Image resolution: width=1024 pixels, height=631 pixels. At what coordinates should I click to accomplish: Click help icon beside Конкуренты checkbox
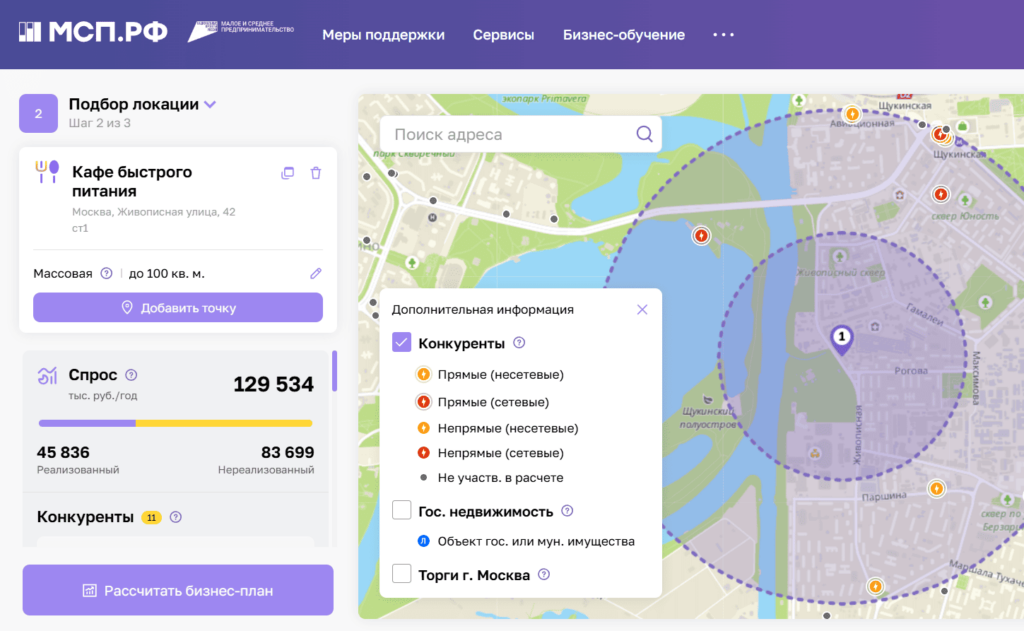(x=519, y=343)
